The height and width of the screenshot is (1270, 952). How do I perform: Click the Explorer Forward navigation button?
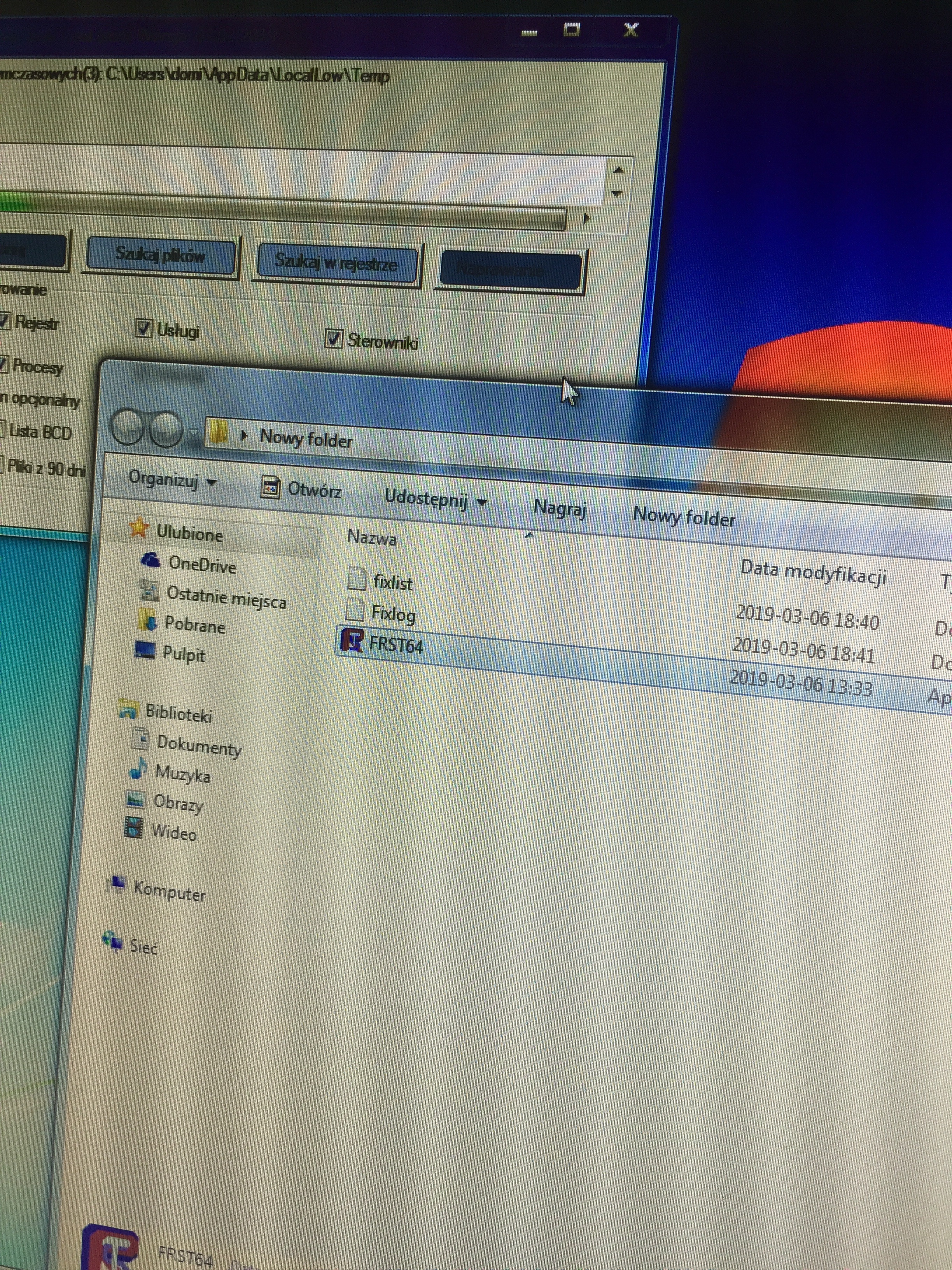(165, 430)
